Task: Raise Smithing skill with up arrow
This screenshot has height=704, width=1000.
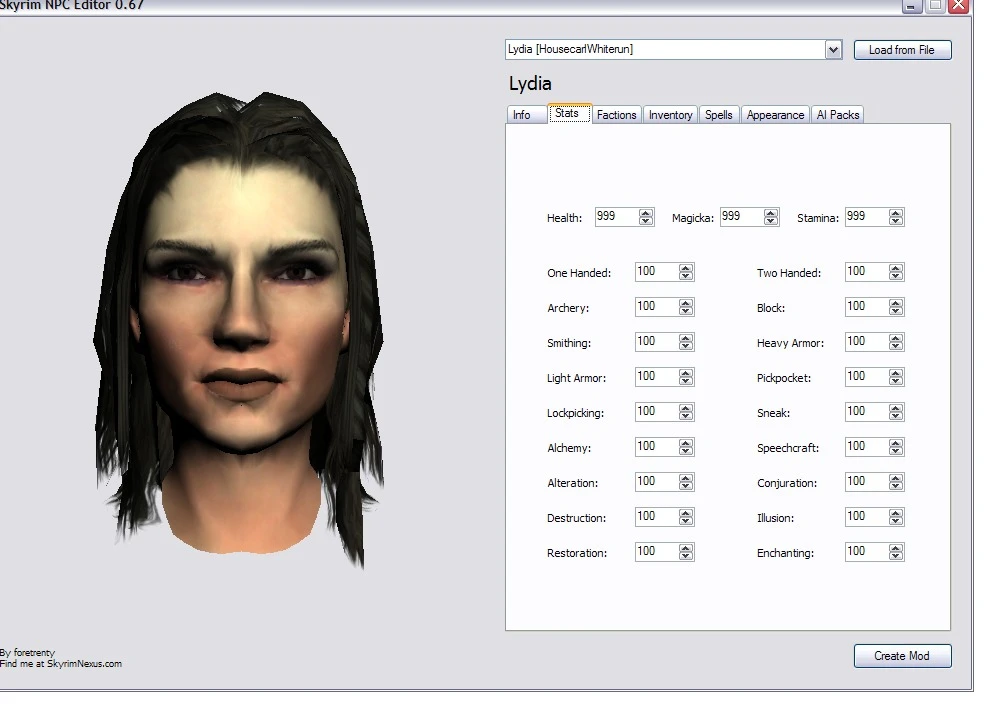Action: tap(686, 338)
